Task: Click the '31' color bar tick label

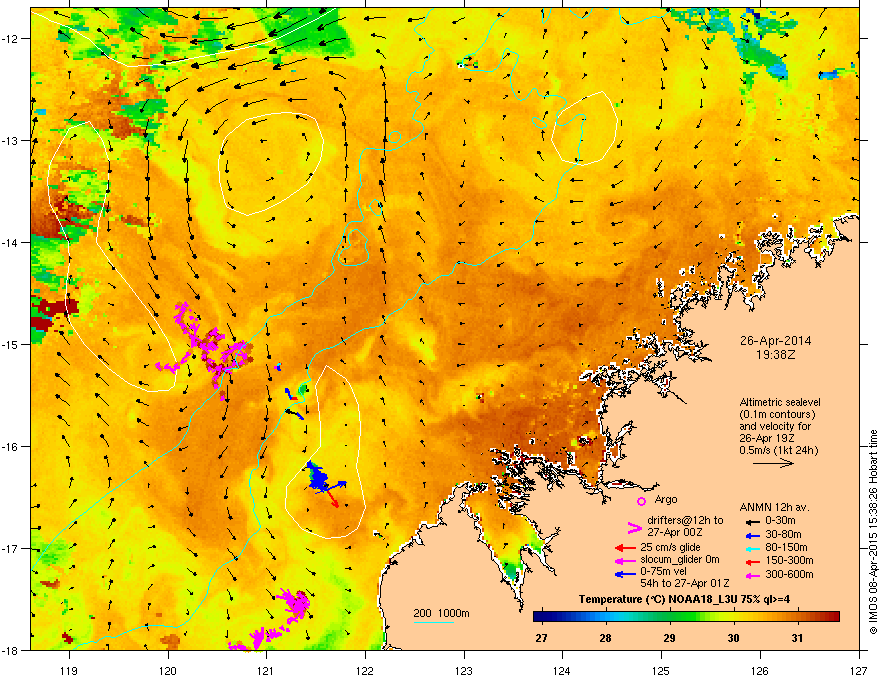Action: pos(797,638)
